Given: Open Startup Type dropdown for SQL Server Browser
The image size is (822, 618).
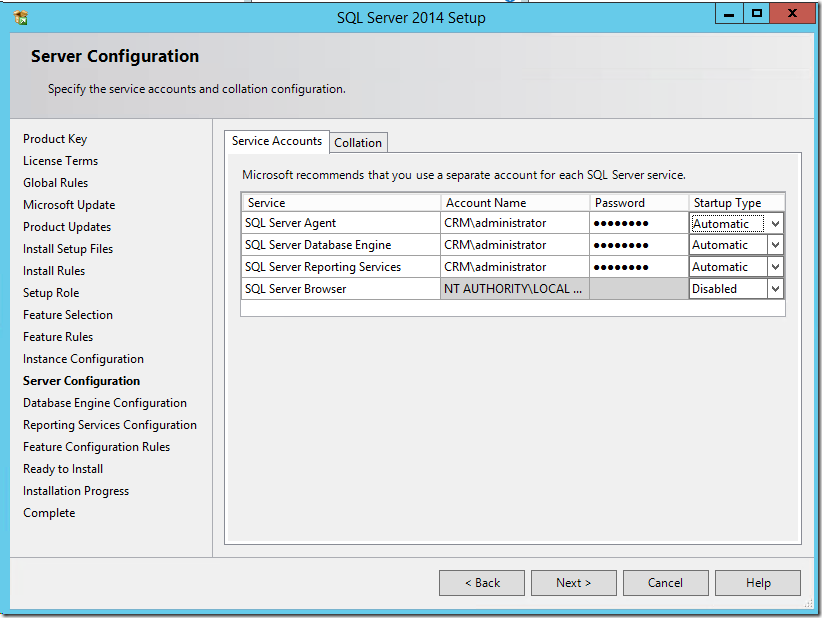Looking at the screenshot, I should [775, 289].
